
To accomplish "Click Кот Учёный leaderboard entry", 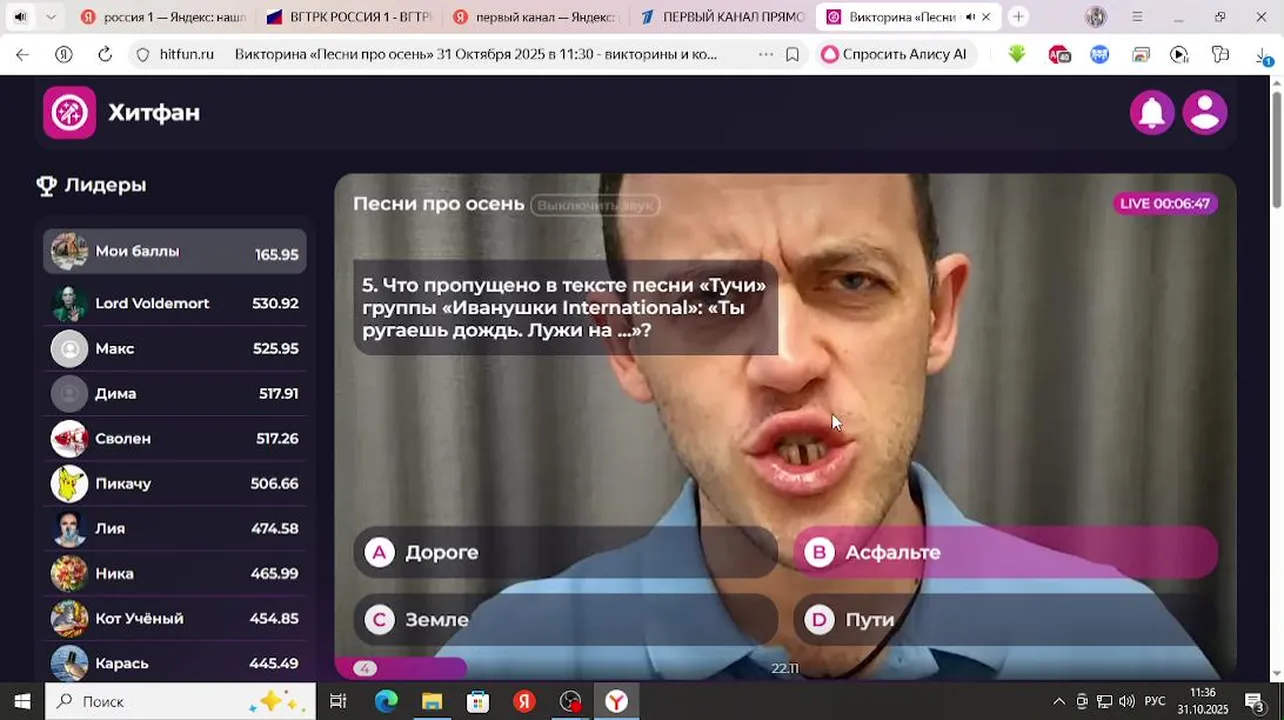I will pos(175,618).
